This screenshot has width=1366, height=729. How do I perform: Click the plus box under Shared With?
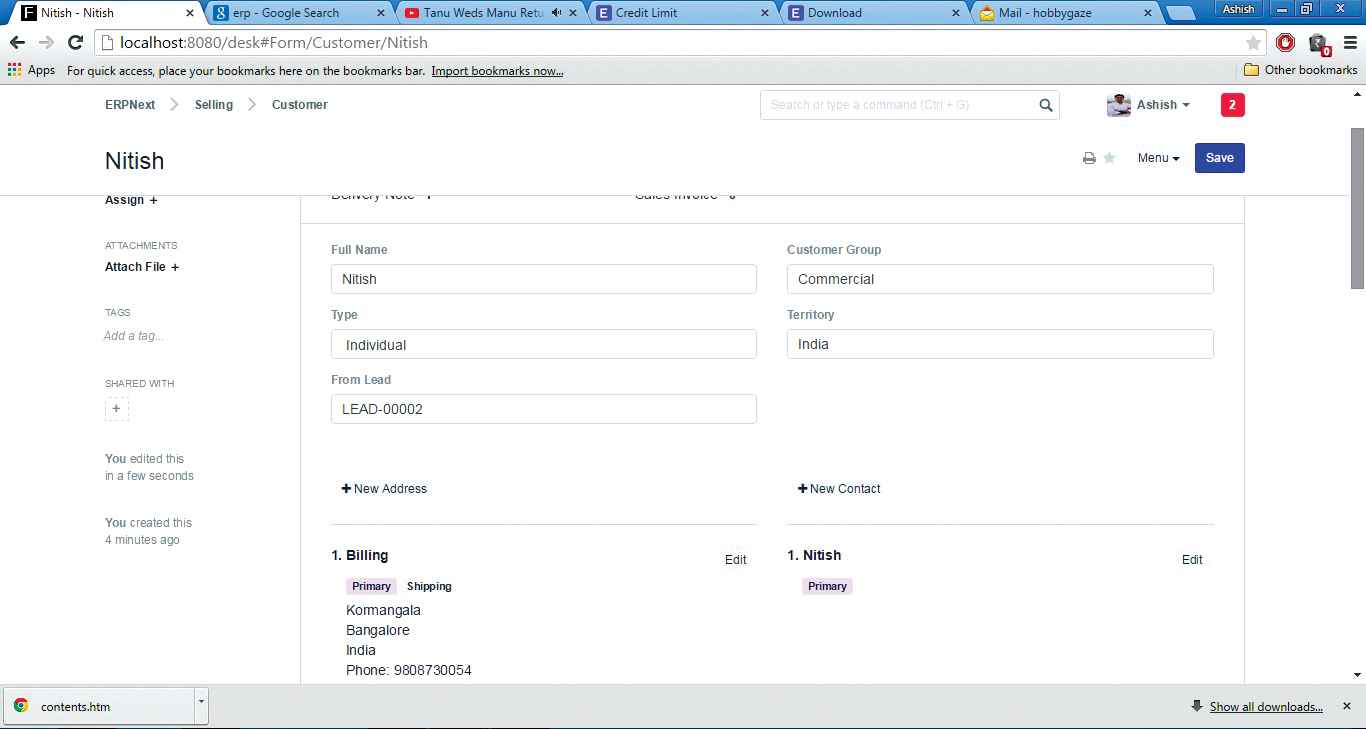(x=117, y=409)
